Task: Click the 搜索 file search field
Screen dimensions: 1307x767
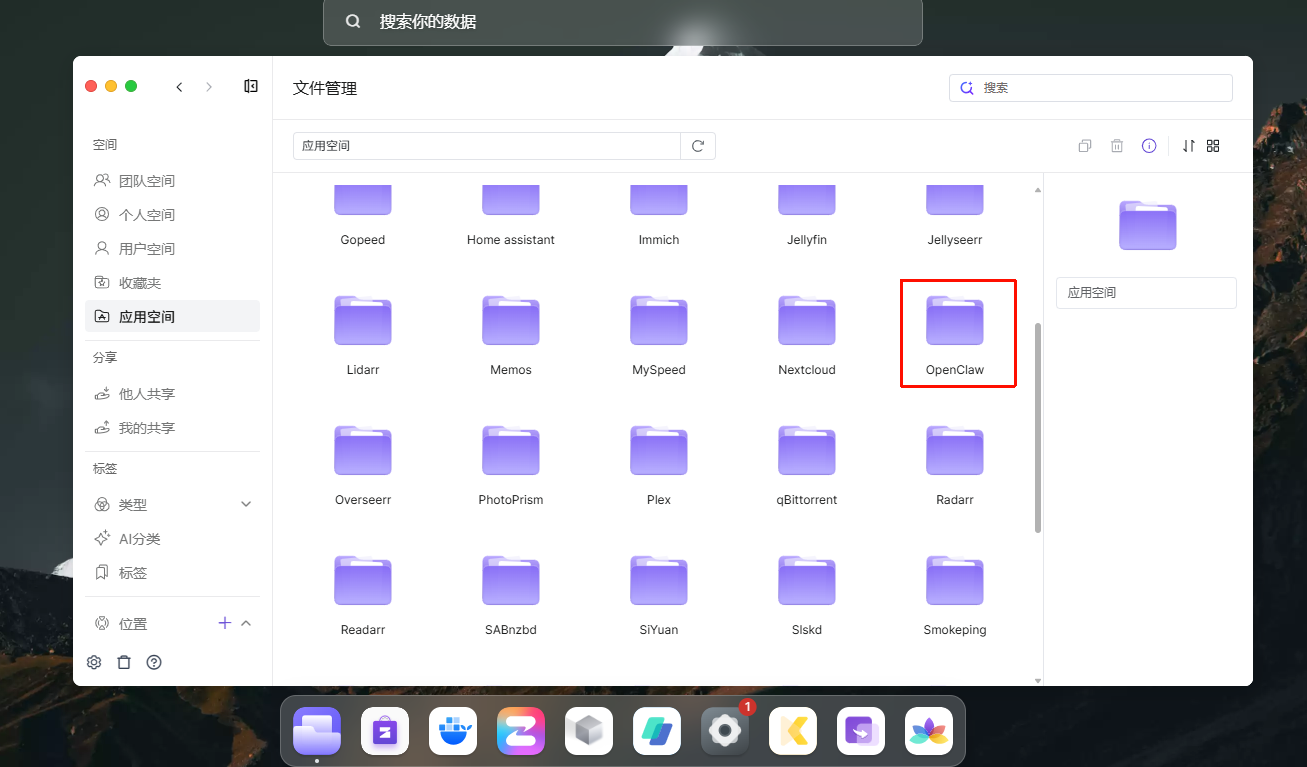Action: click(x=1100, y=88)
